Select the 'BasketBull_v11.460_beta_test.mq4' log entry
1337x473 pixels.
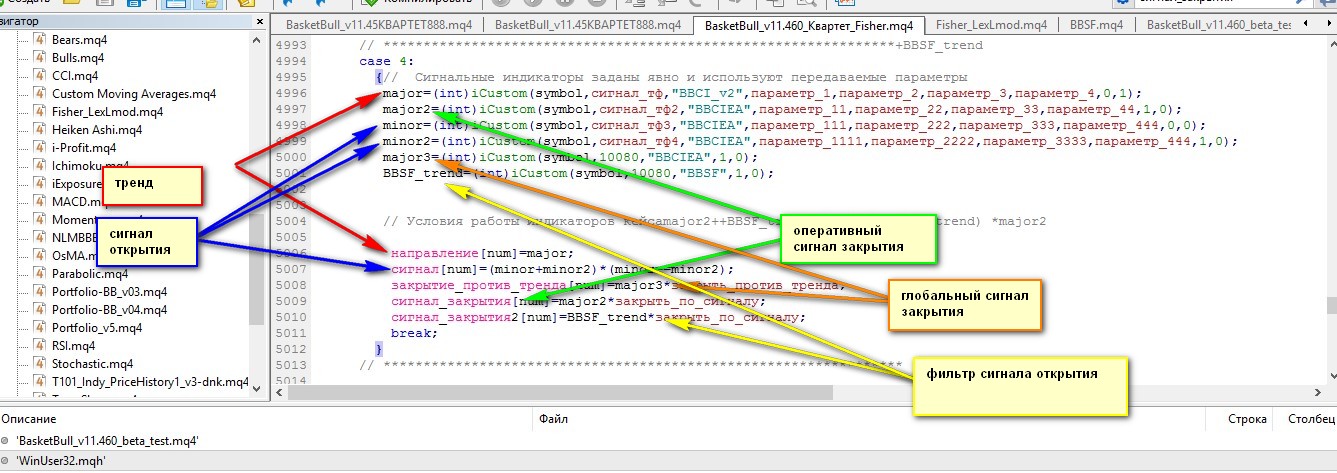(108, 440)
